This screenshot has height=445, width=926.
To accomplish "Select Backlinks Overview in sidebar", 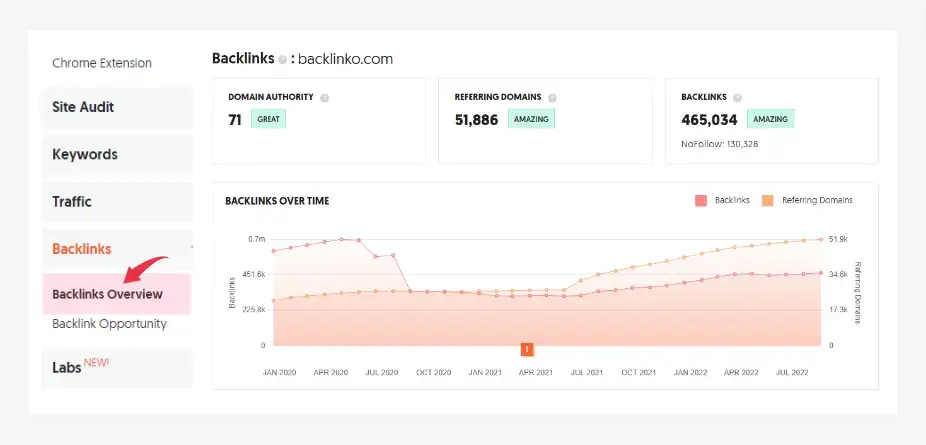I will click(107, 294).
